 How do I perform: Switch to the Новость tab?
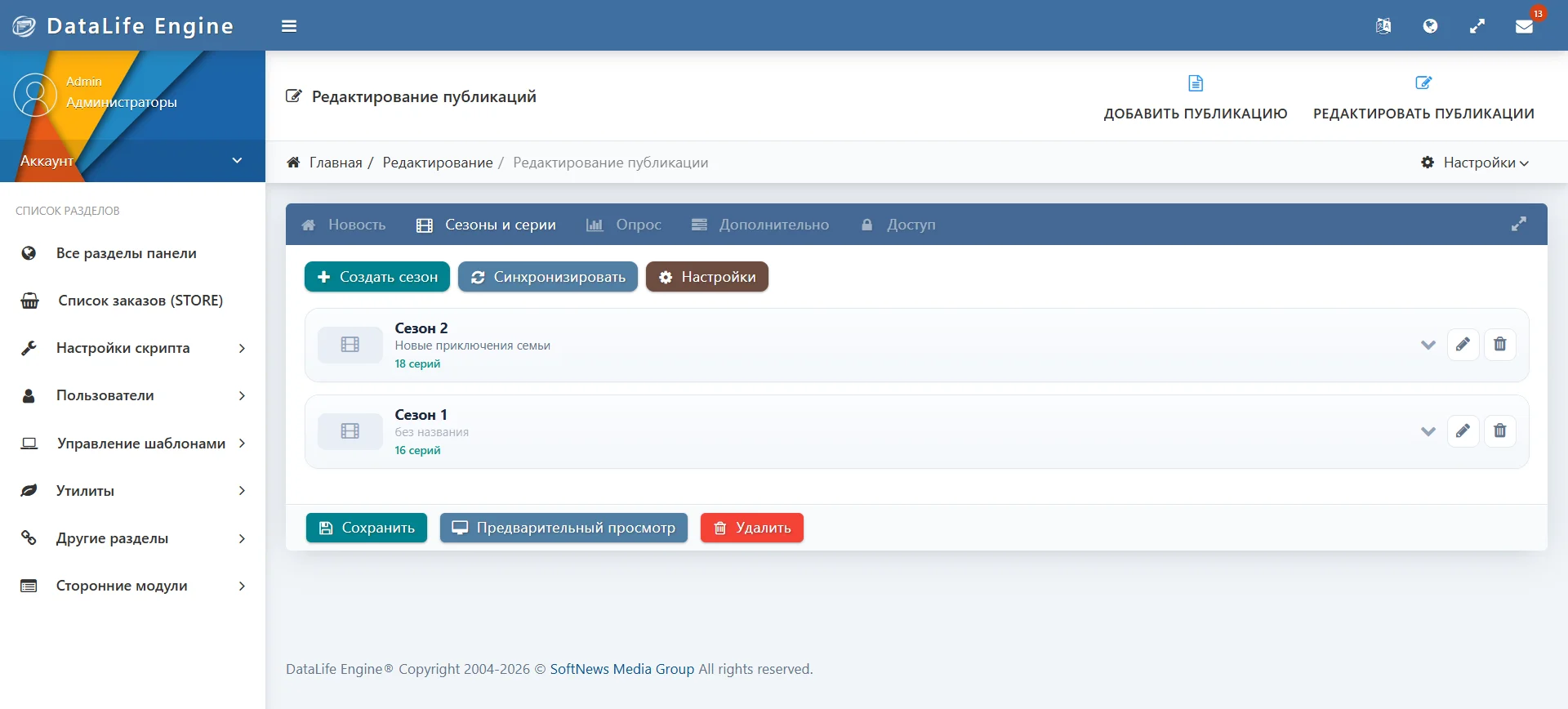(x=344, y=225)
